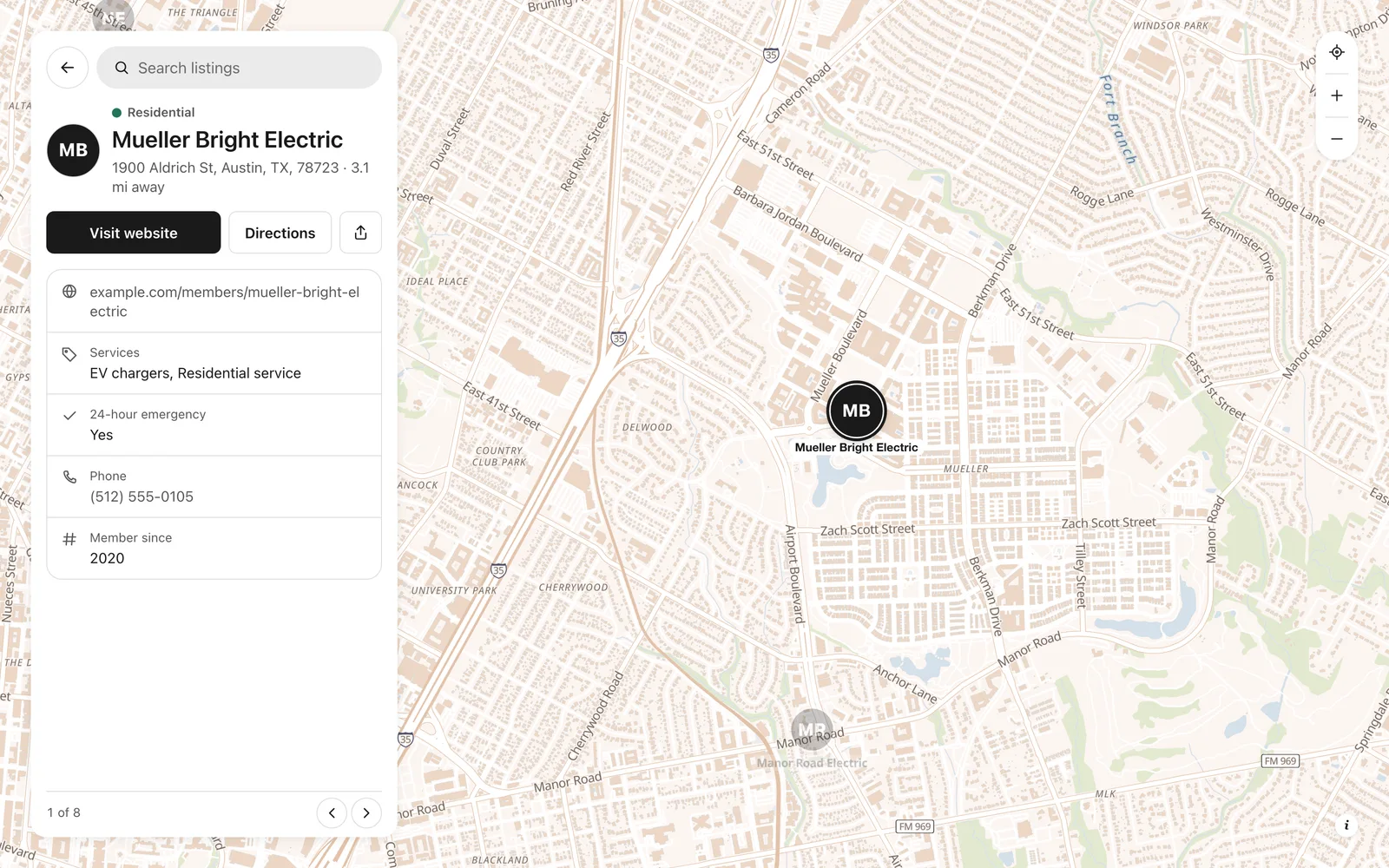The image size is (1389, 868).
Task: Click the checkmark icon for 24-hour emergency
Action: tap(69, 415)
